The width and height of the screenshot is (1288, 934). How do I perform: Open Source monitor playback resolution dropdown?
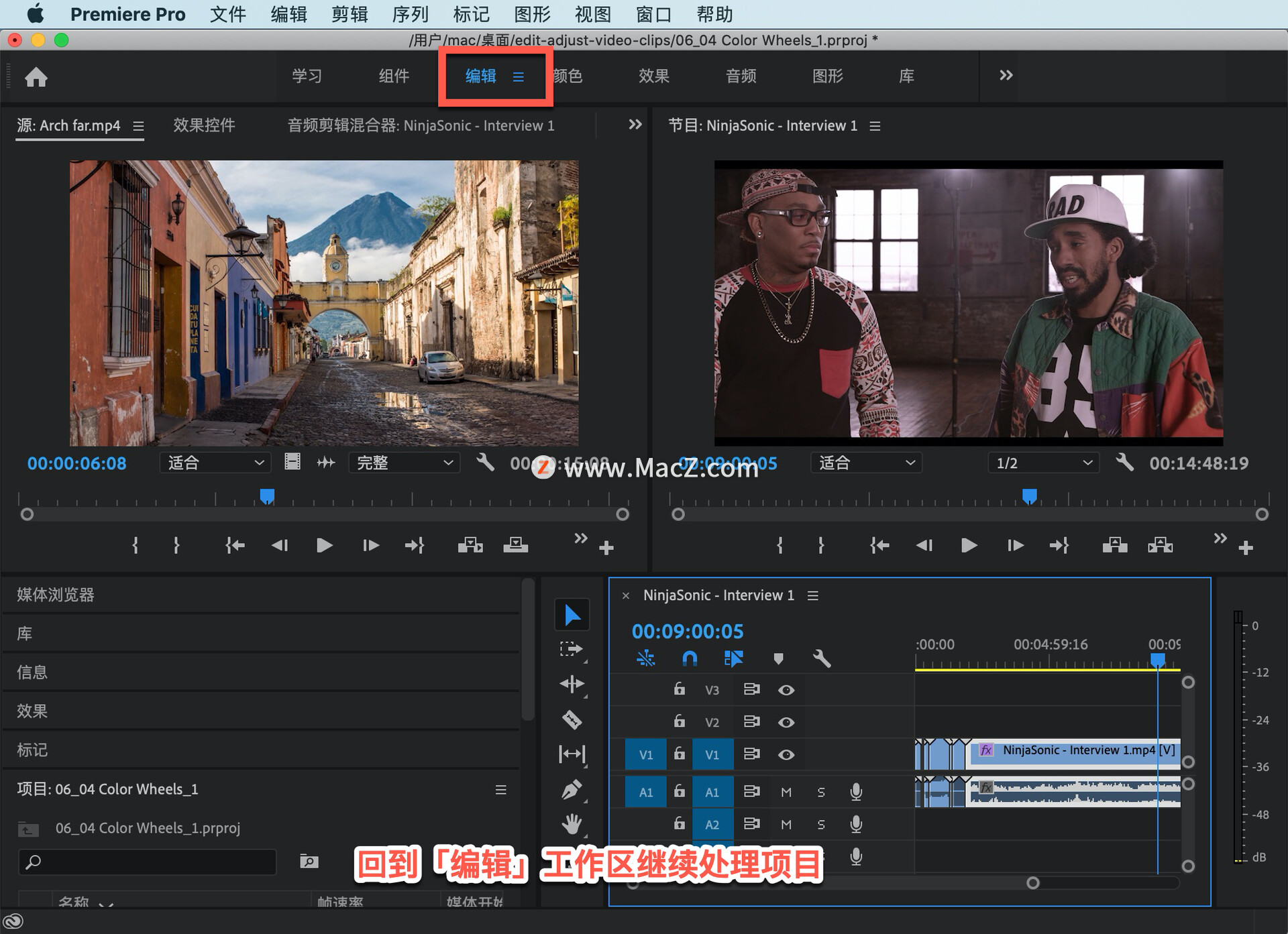[404, 463]
